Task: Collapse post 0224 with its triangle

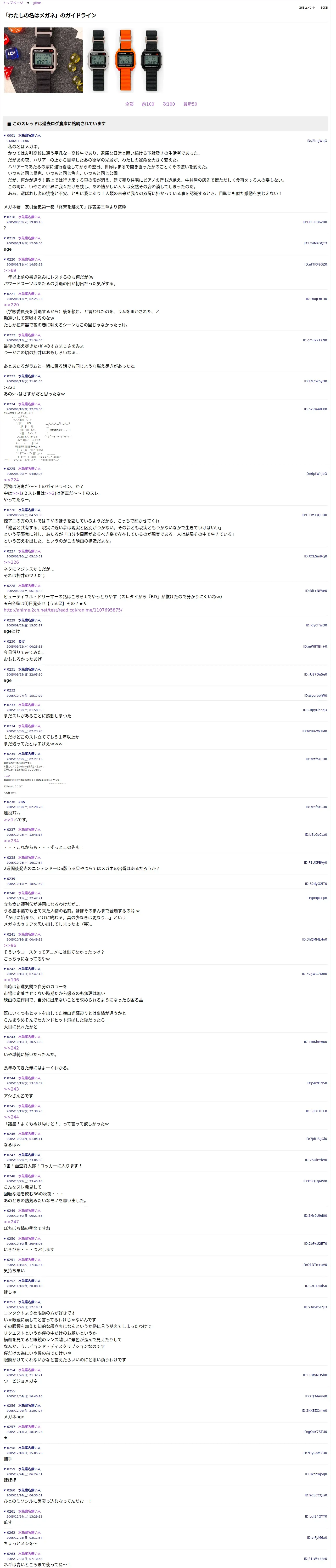Action: click(x=5, y=404)
